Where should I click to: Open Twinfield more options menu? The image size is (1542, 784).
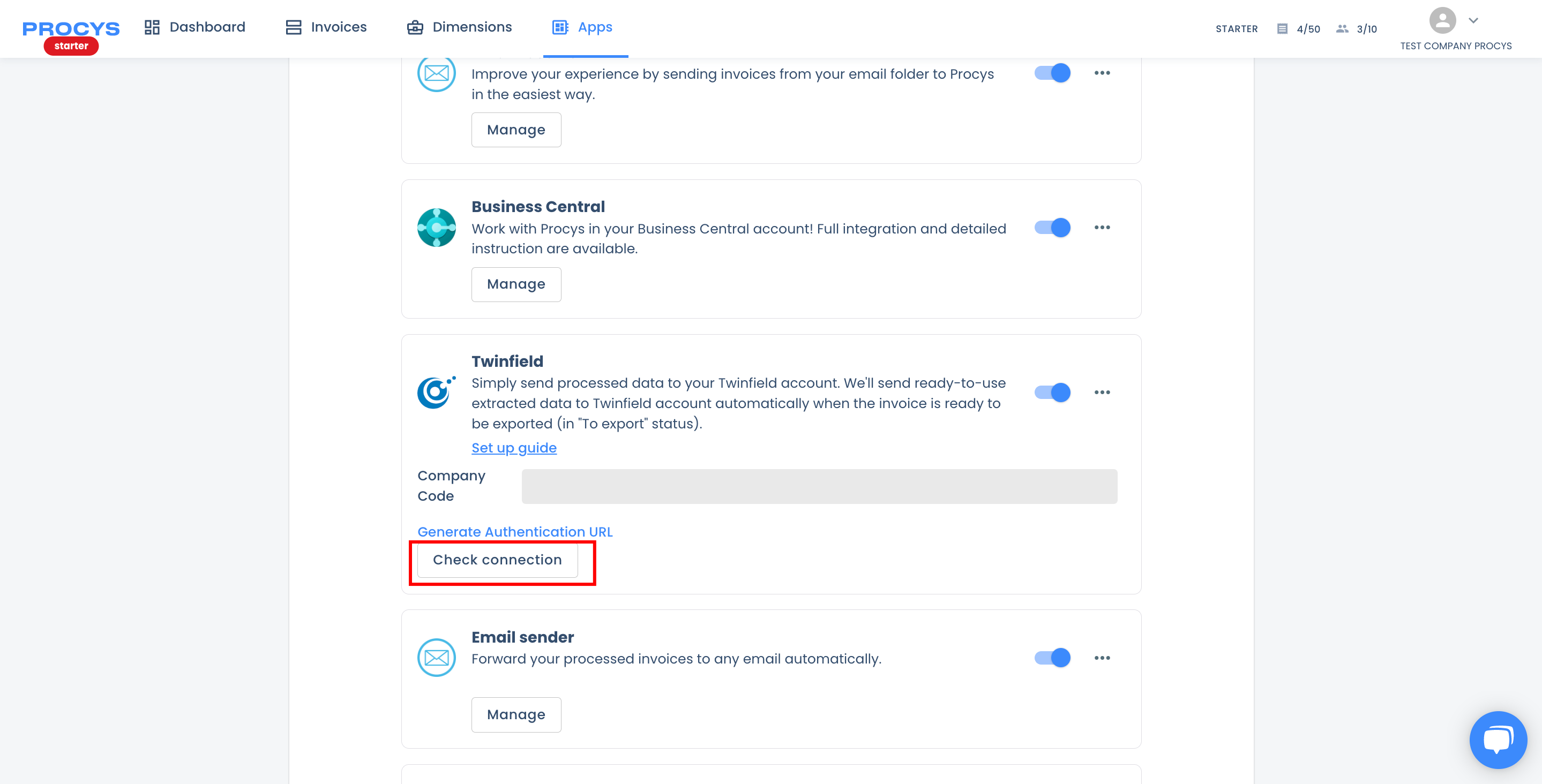click(1102, 393)
